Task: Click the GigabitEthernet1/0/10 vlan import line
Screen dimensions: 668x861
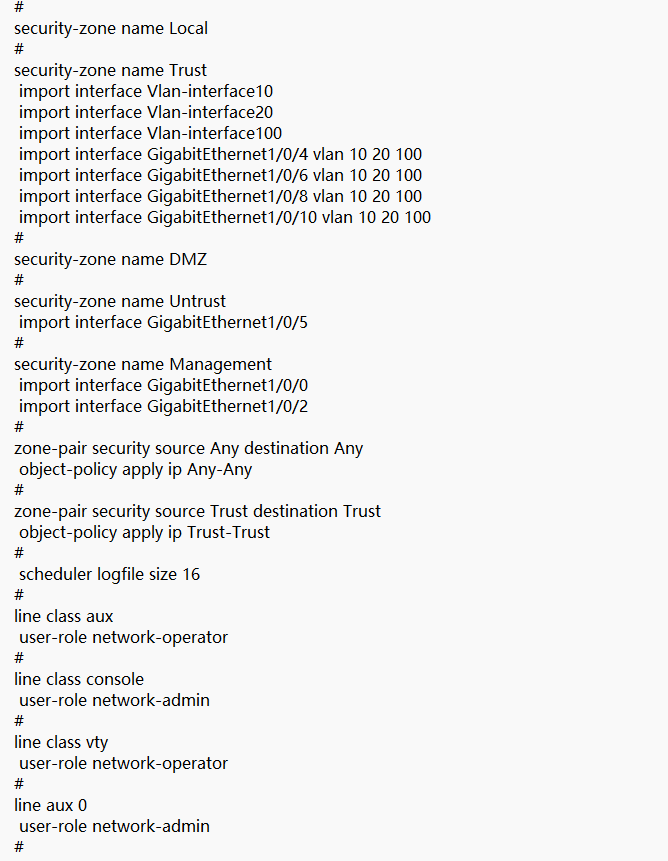Action: (x=225, y=217)
